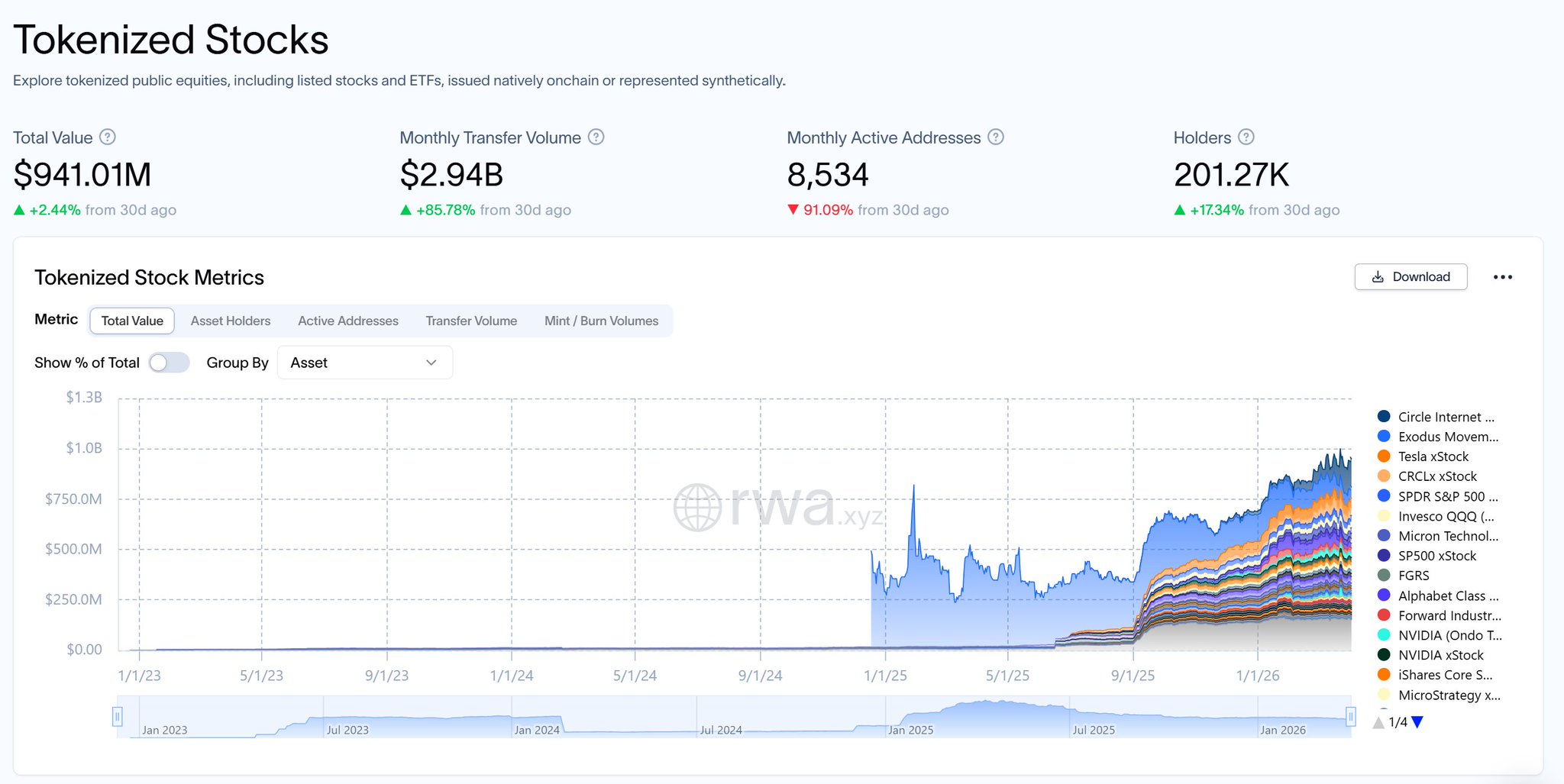Go to previous legend page arrow
This screenshot has height=784, width=1564.
point(1378,722)
